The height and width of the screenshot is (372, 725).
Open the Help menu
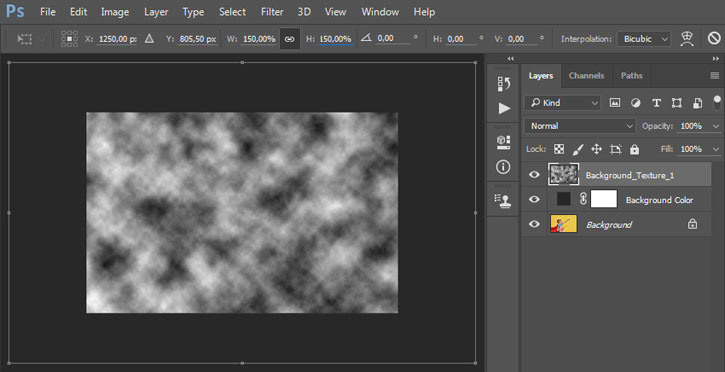tap(424, 12)
